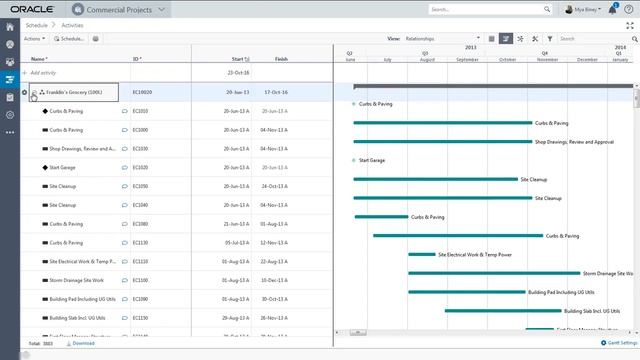Click the second sidebar icon below Home
The image size is (640, 360).
pos(10,44)
